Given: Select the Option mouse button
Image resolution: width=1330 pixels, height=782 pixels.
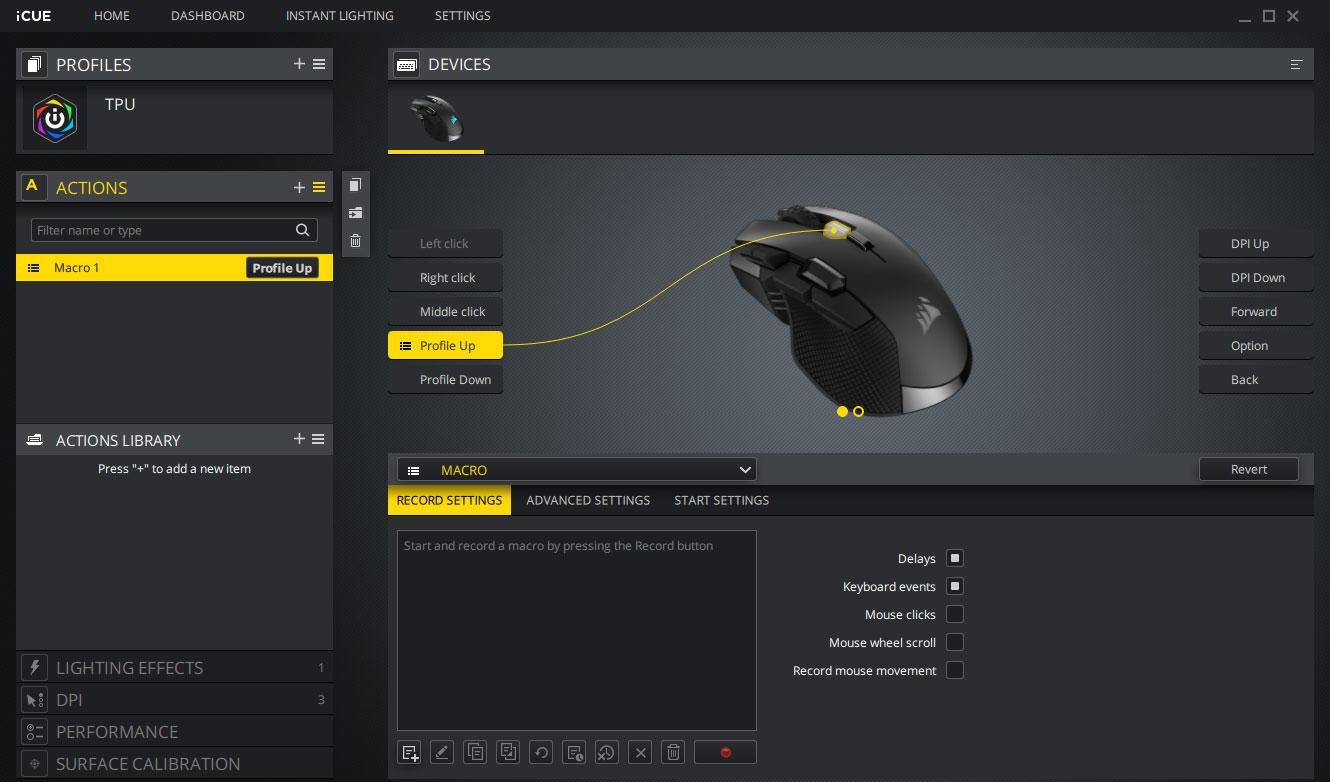Looking at the screenshot, I should (x=1256, y=345).
